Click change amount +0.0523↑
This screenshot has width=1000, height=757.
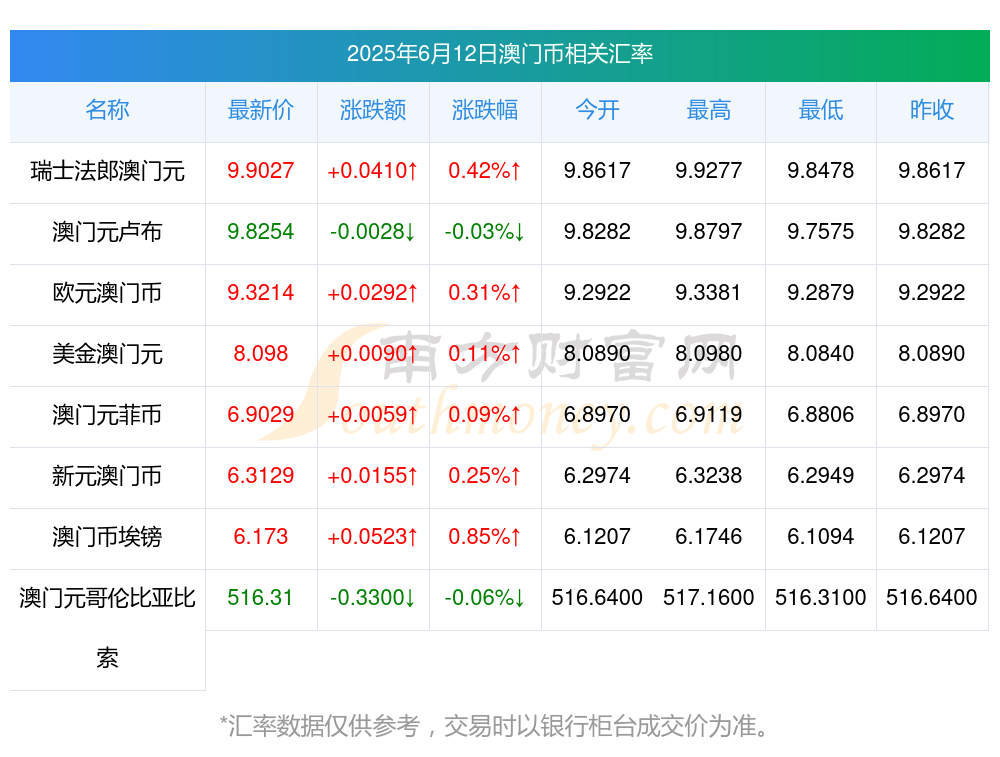(x=372, y=536)
